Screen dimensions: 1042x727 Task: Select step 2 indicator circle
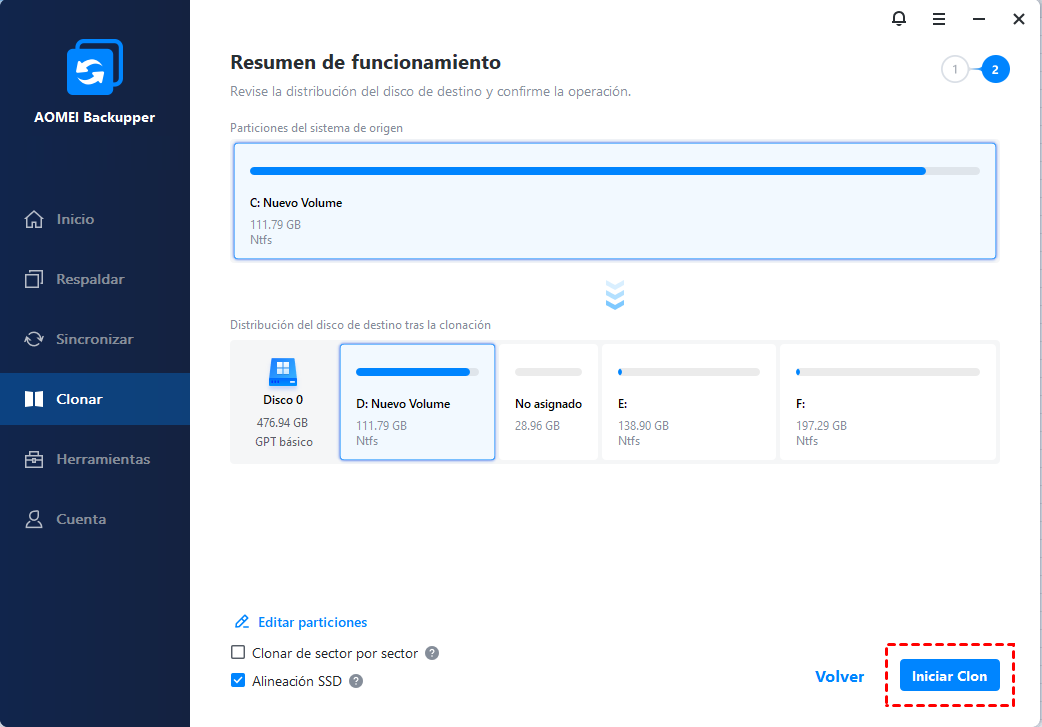(995, 69)
